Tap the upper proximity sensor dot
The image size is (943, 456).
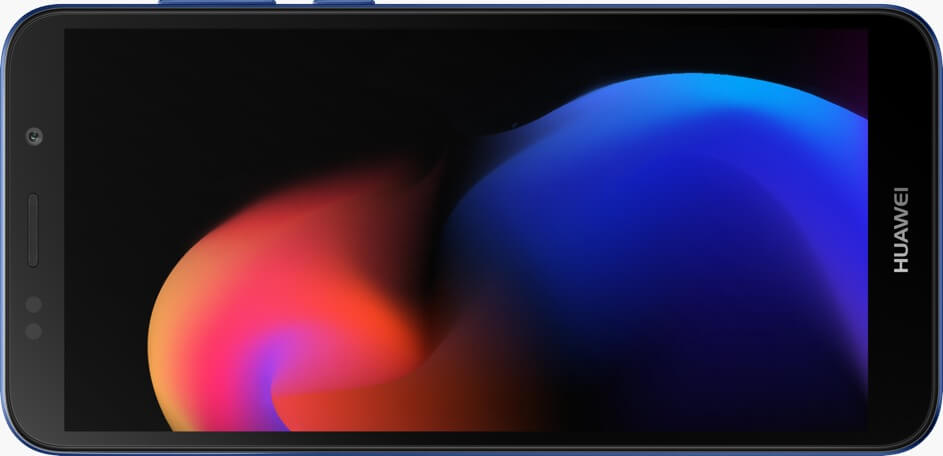(34, 304)
